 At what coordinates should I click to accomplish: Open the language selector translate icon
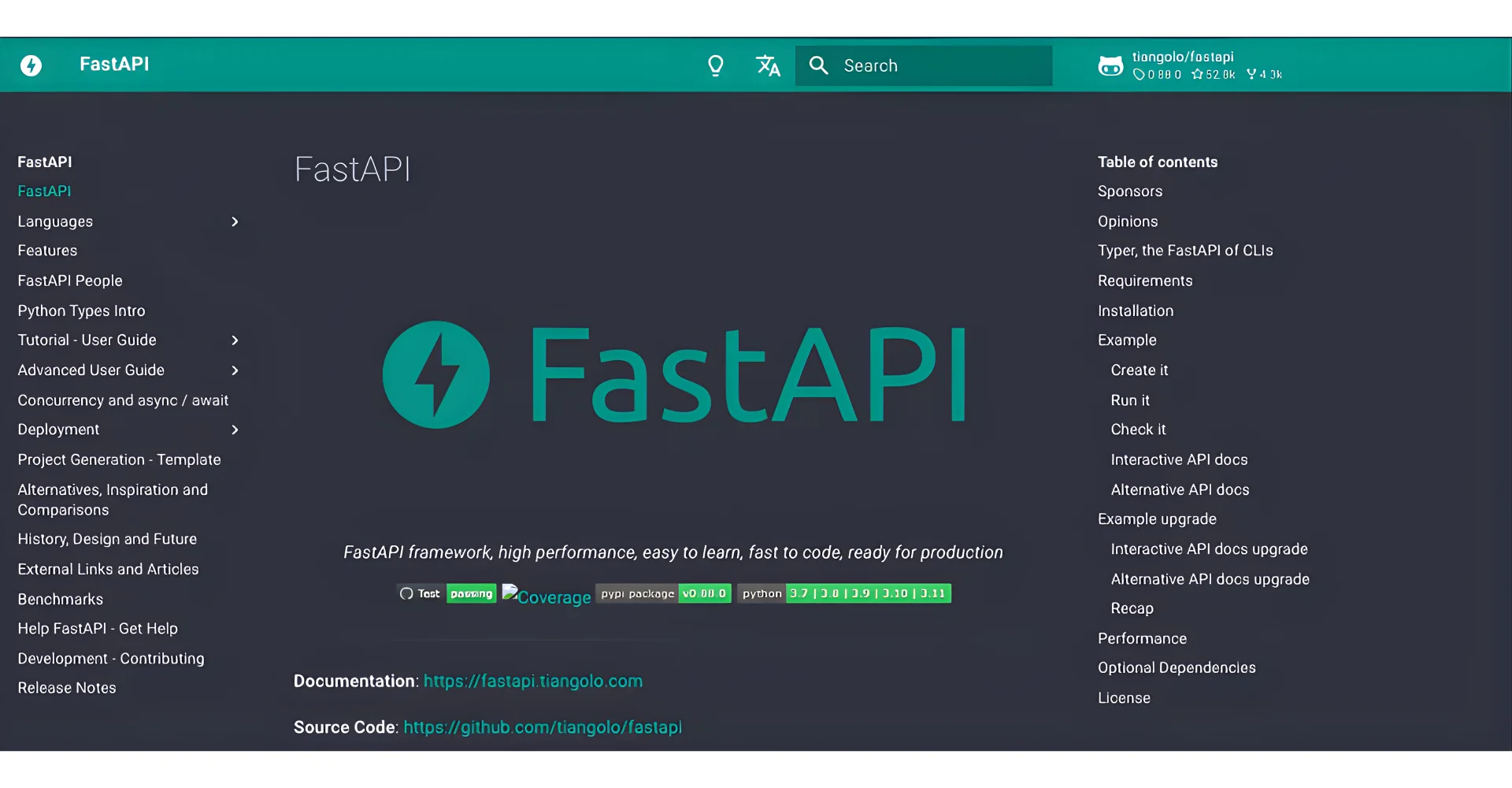(x=768, y=65)
